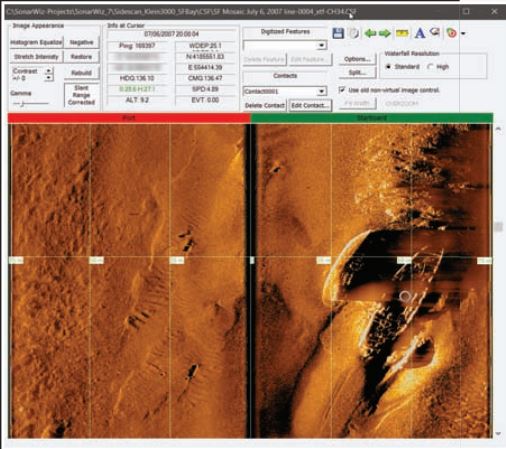Increase Contrast with the up stepper arrow
The image size is (506, 449).
pos(49,70)
